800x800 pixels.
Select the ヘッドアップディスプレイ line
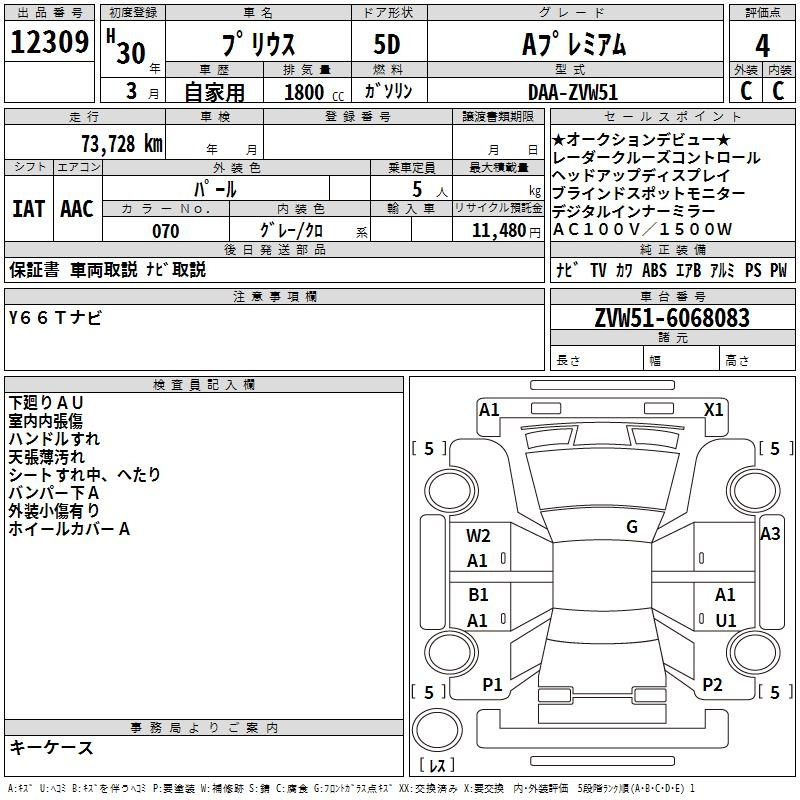[x=641, y=176]
